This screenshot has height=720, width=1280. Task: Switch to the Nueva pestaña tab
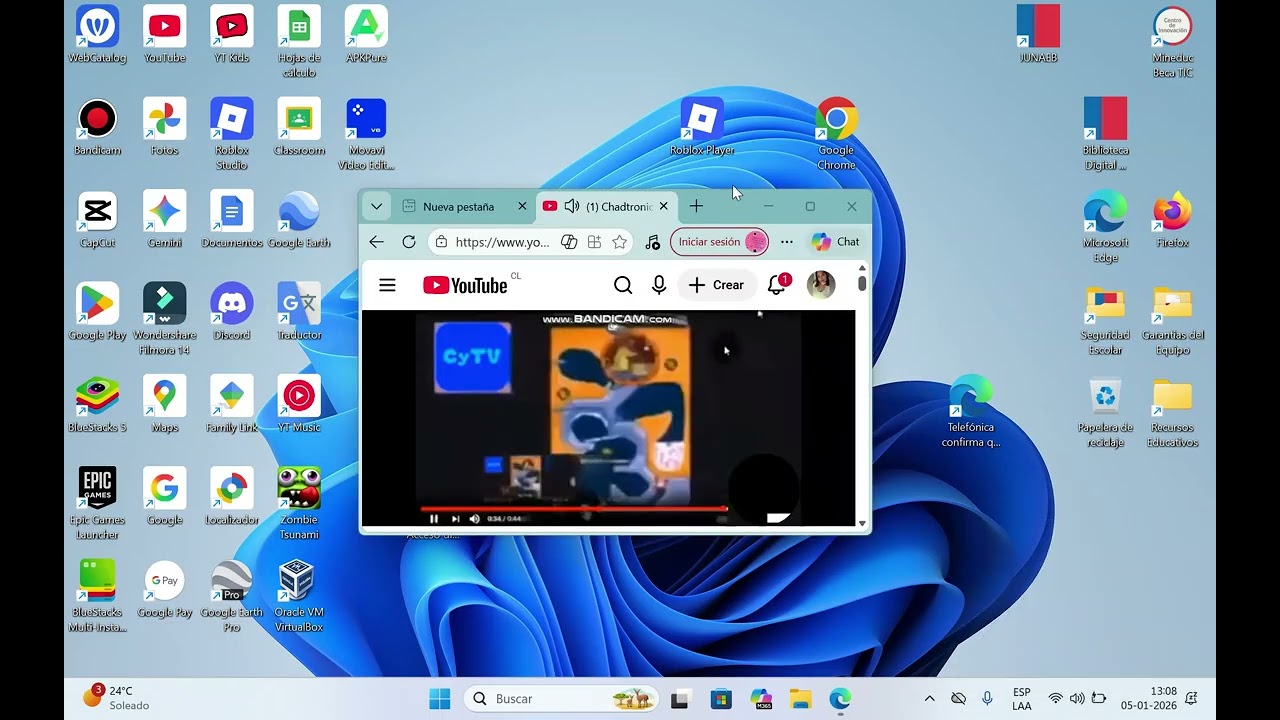pyautogui.click(x=458, y=207)
